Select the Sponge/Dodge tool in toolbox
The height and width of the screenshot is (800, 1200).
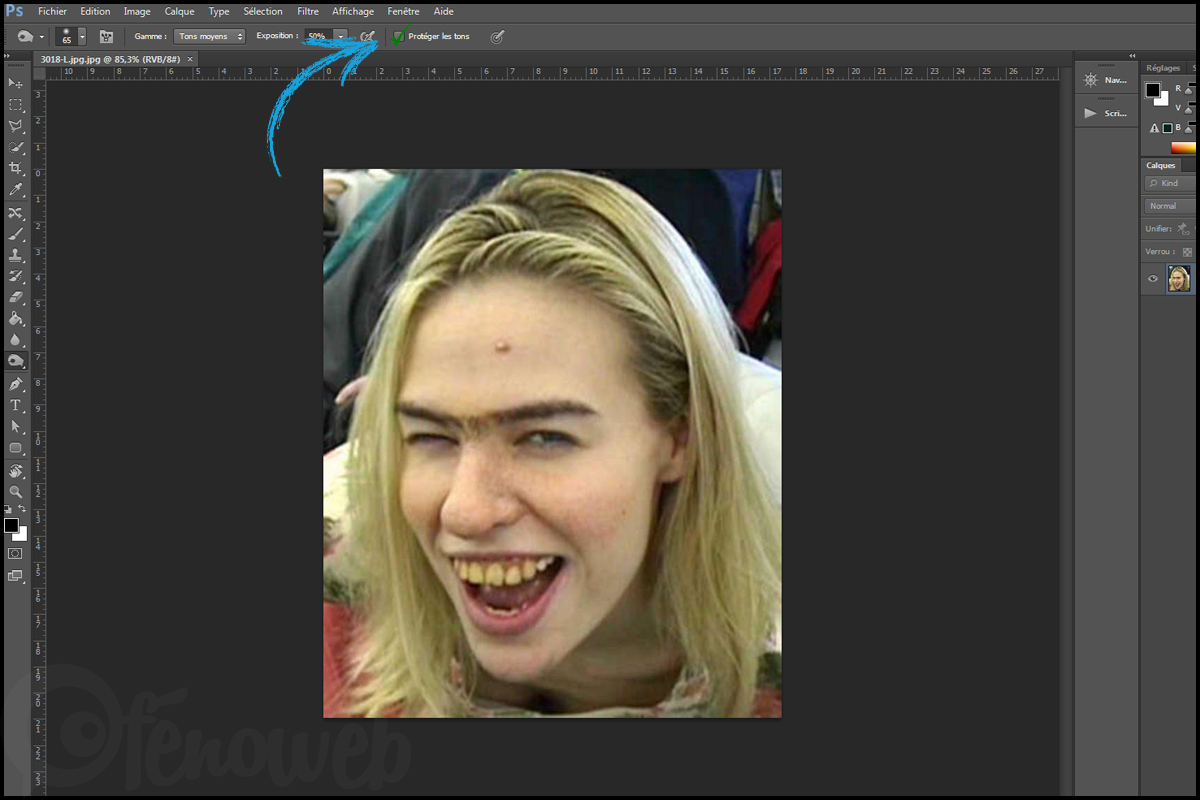click(15, 361)
